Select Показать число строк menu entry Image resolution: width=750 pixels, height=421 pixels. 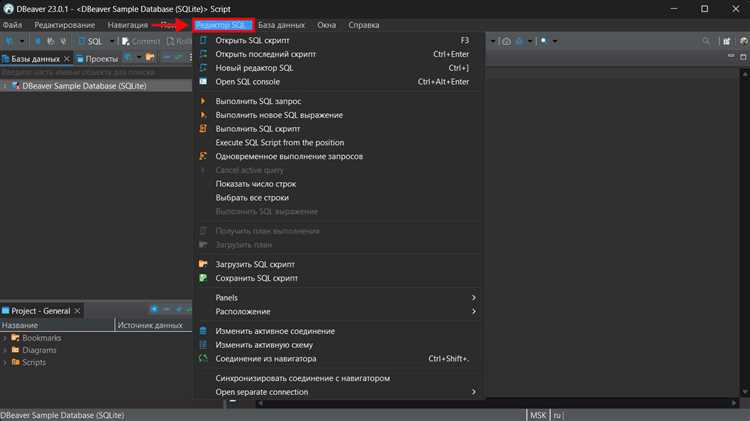[338, 184]
